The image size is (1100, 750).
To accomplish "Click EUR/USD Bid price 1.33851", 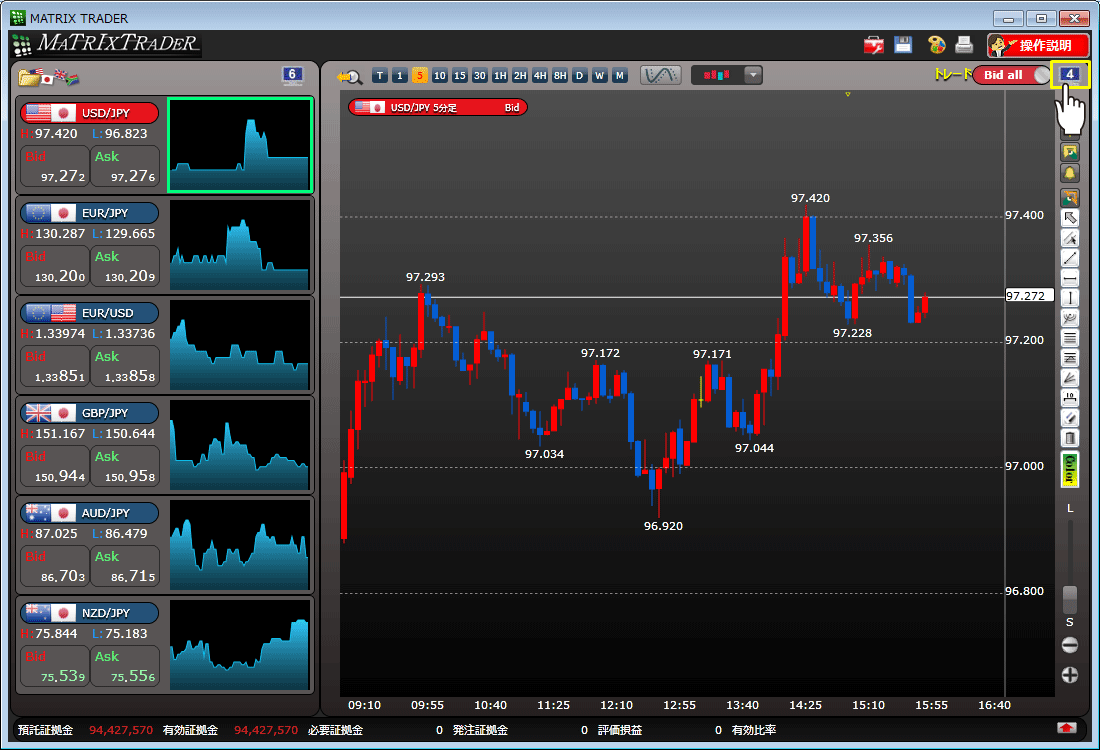I will coord(55,366).
